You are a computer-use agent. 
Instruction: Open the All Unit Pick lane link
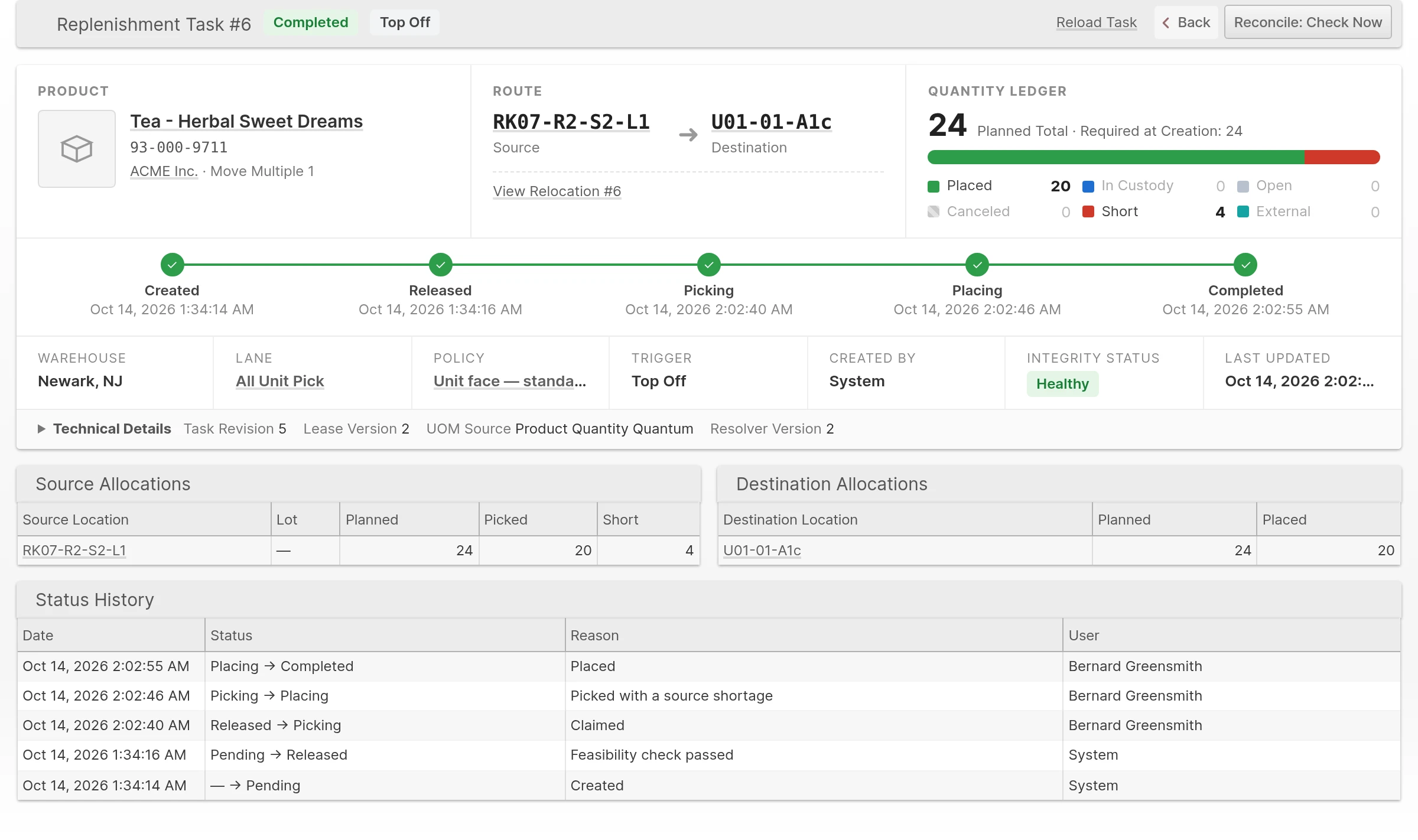[x=280, y=381]
